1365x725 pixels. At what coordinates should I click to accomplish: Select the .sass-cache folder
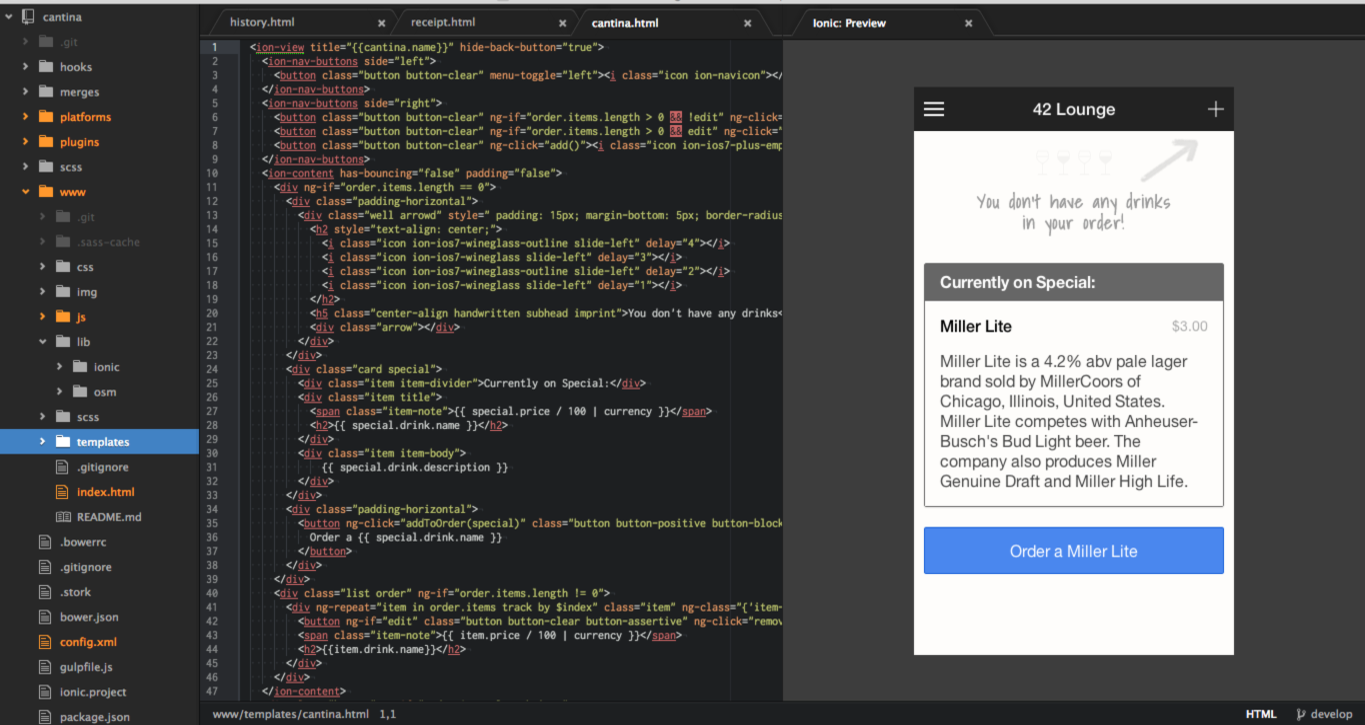109,242
